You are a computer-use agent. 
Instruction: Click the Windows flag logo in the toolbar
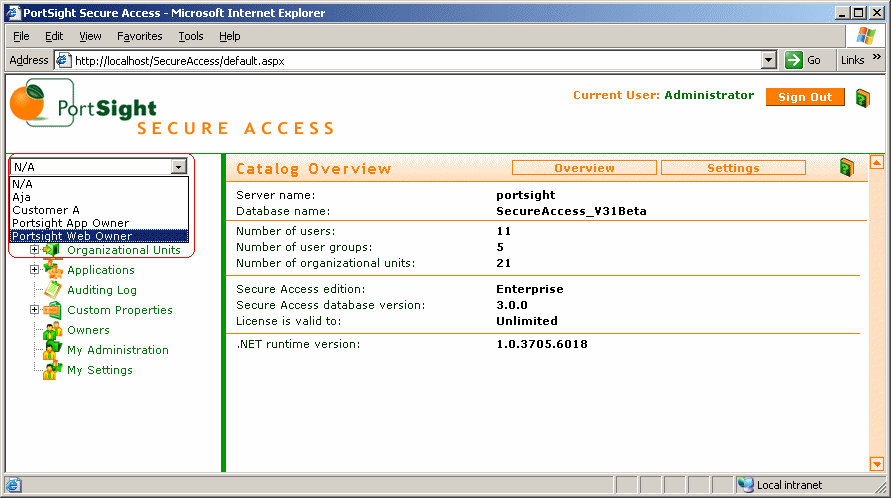pyautogui.click(x=865, y=36)
